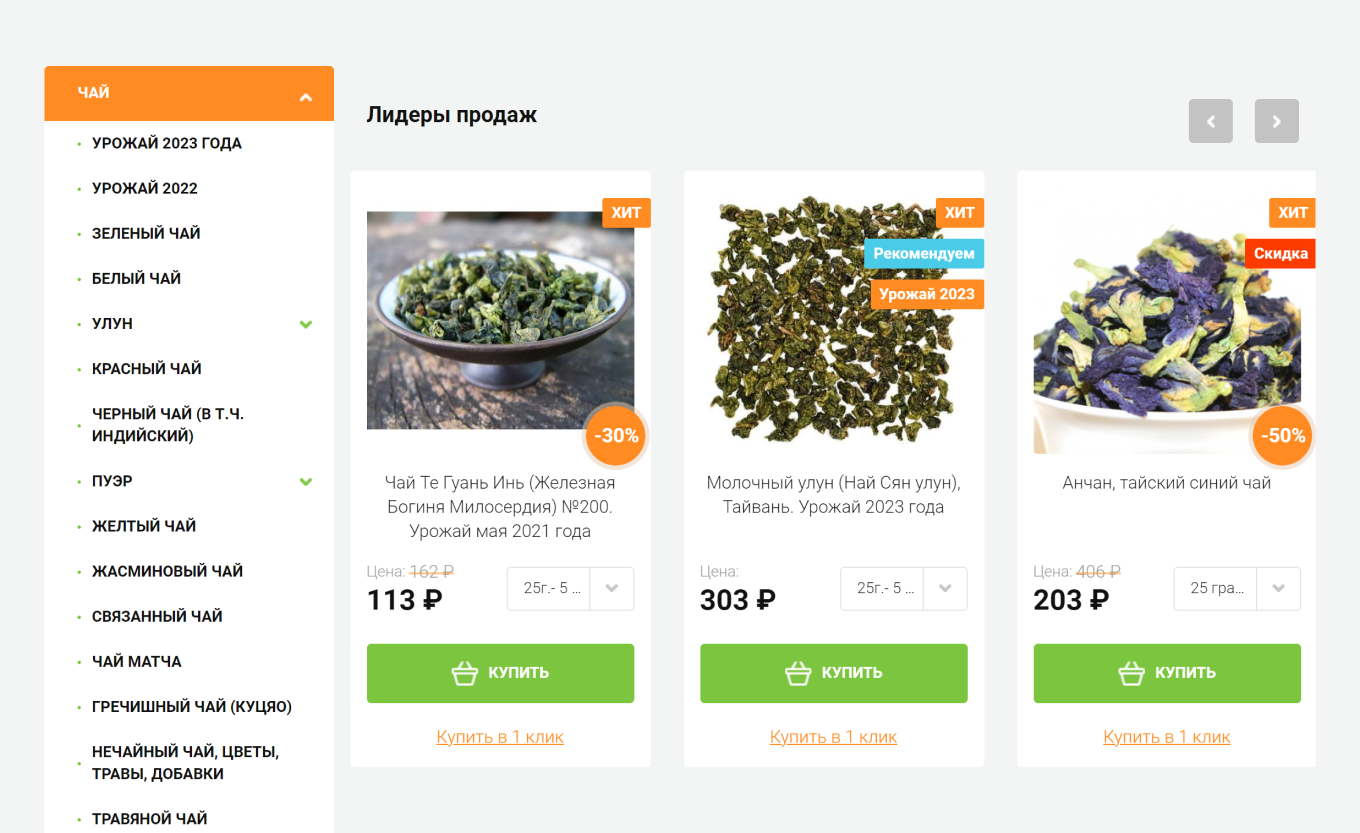This screenshot has height=833, width=1360.
Task: Click the Скидка badge on Анчан tea
Action: (x=1280, y=254)
